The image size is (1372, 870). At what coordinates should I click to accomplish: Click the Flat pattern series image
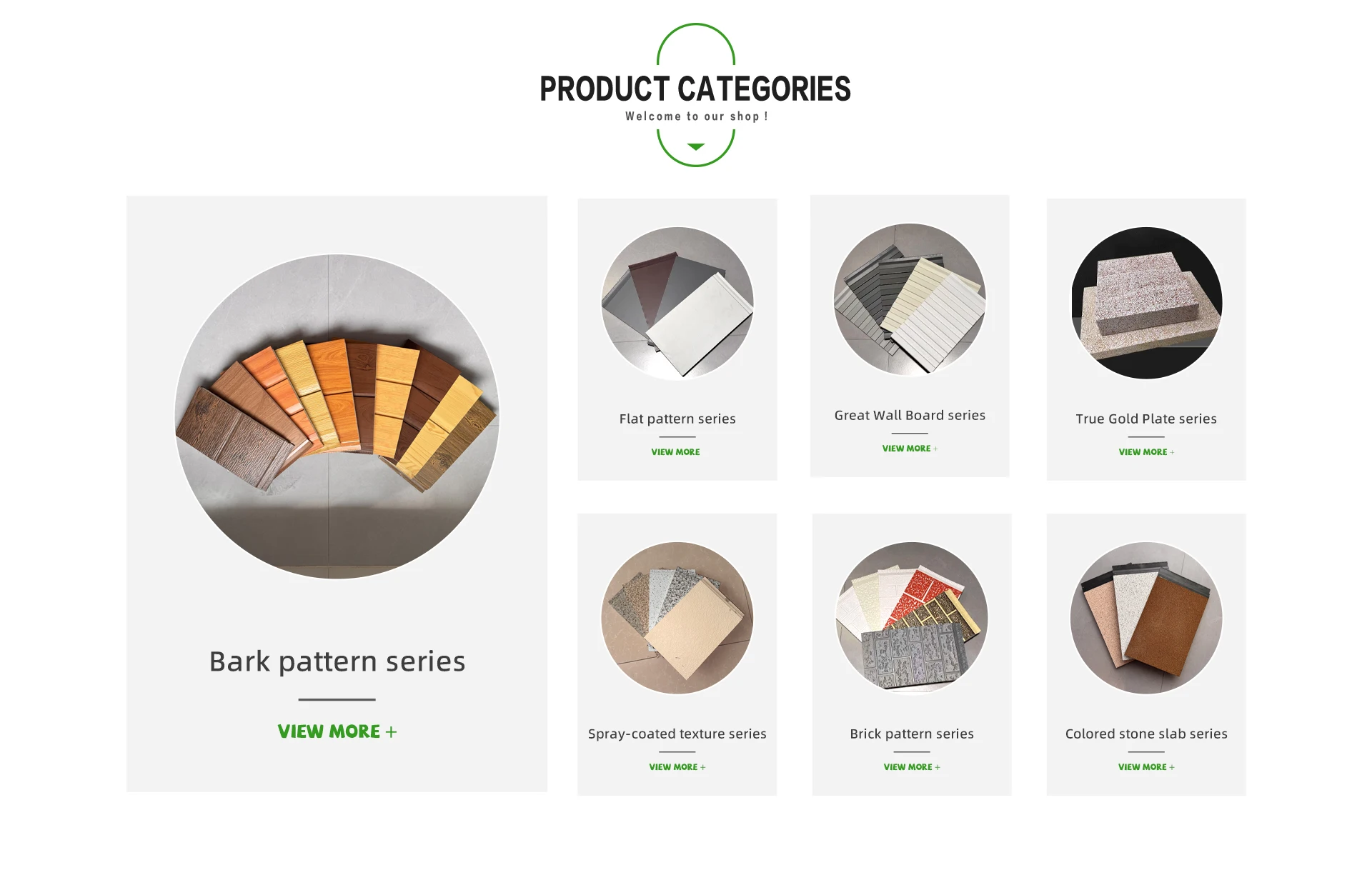677,304
